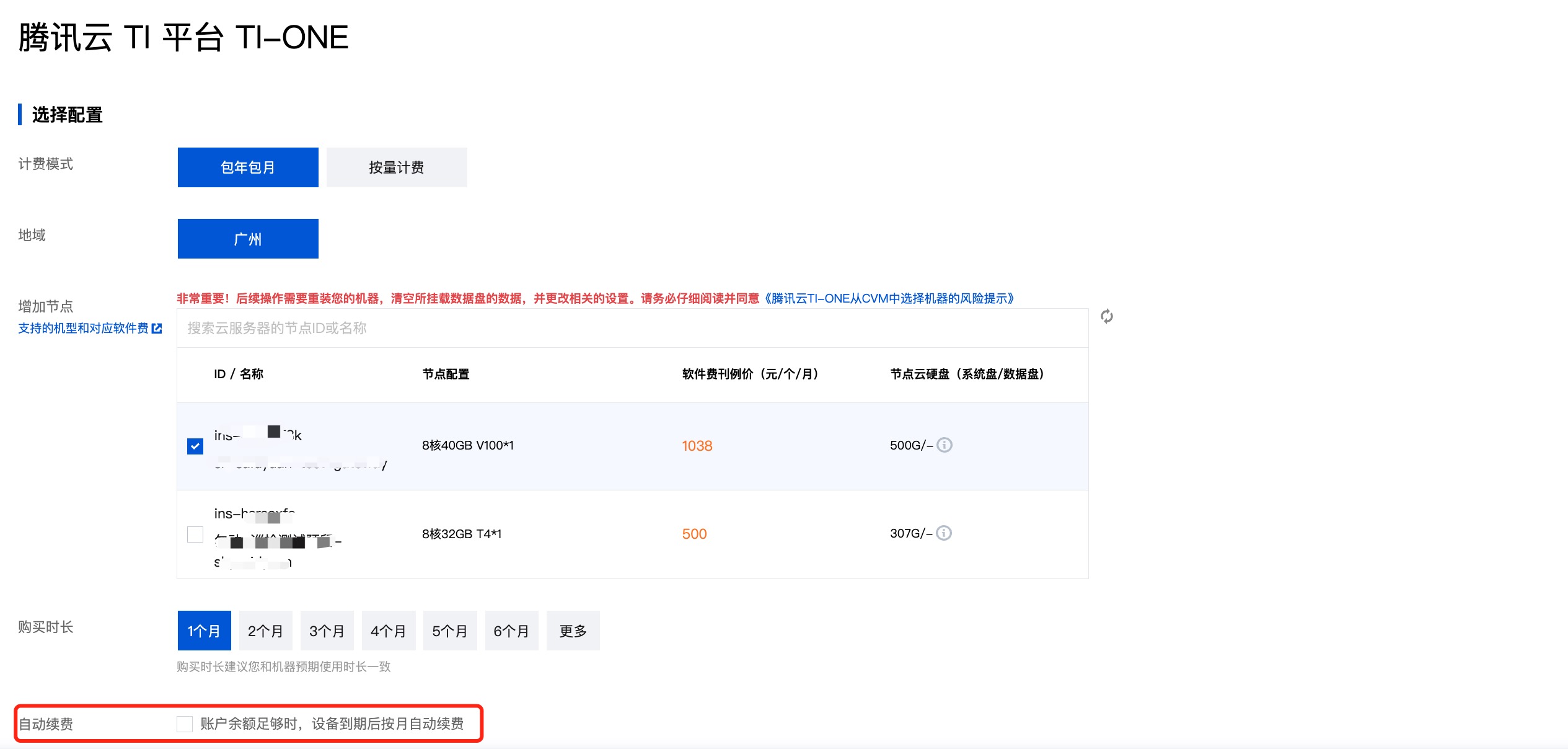Enable the 自动续费 auto-renew checkbox
Image resolution: width=1568 pixels, height=749 pixels.
click(x=185, y=724)
